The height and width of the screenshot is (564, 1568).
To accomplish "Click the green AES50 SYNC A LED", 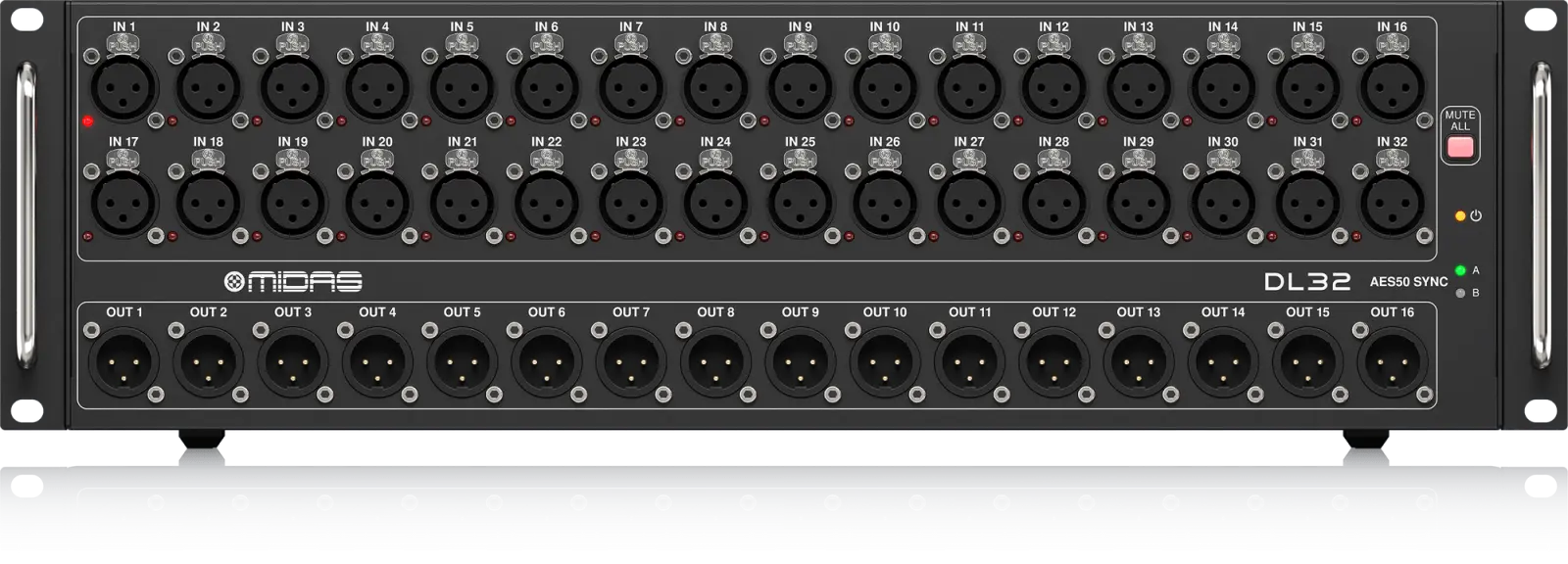I will (1460, 270).
